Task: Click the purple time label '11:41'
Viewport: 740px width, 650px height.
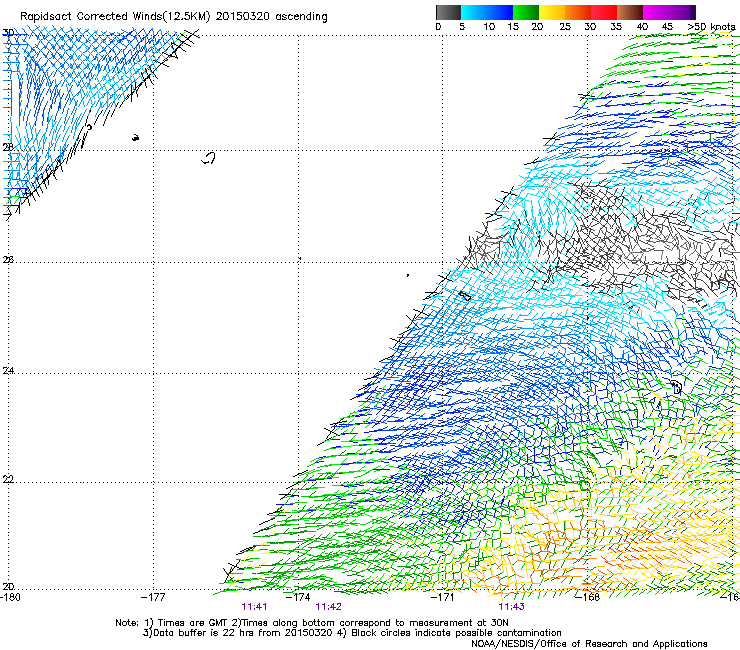Action: coord(254,607)
